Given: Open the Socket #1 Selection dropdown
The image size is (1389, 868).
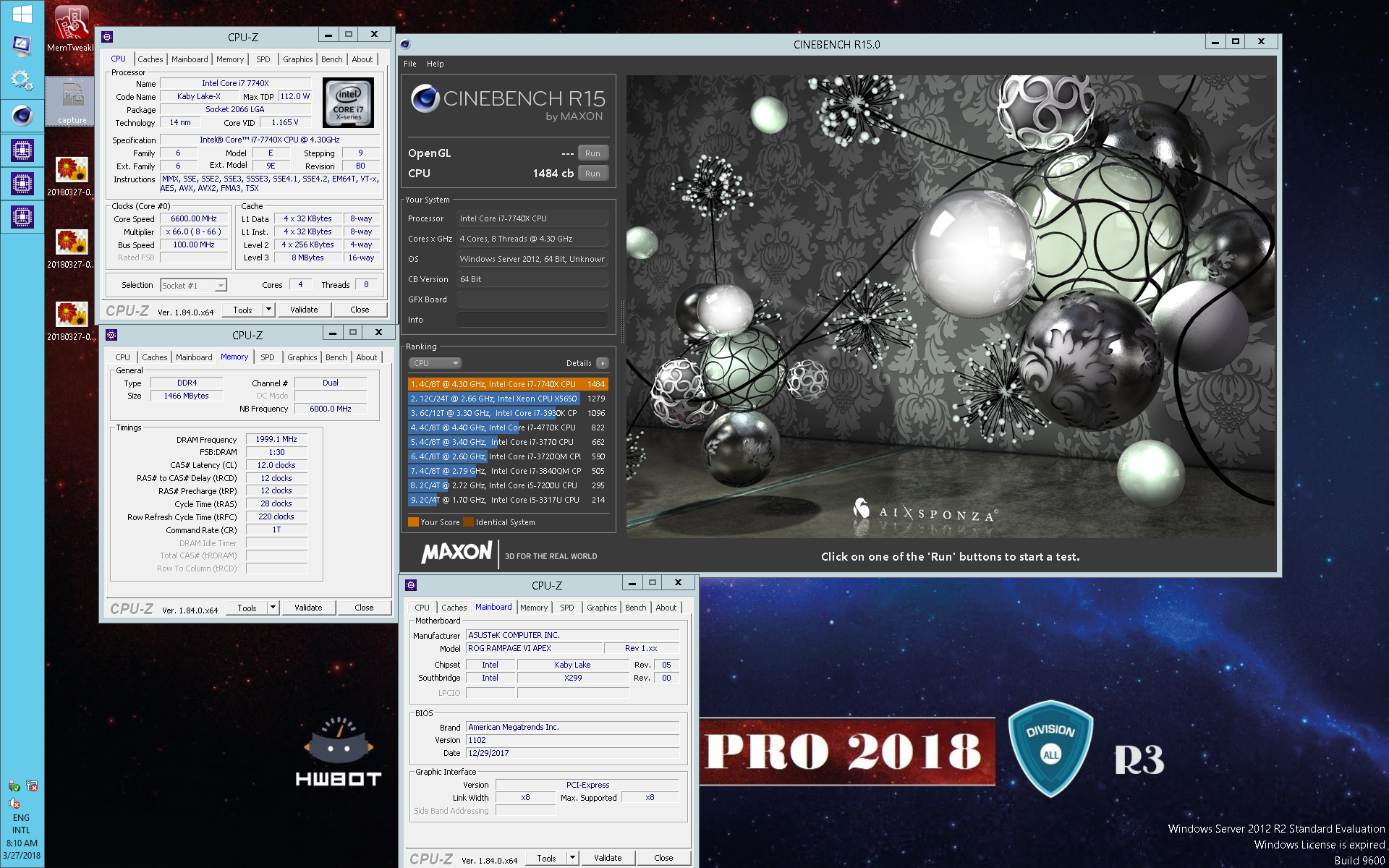Looking at the screenshot, I should (x=193, y=286).
